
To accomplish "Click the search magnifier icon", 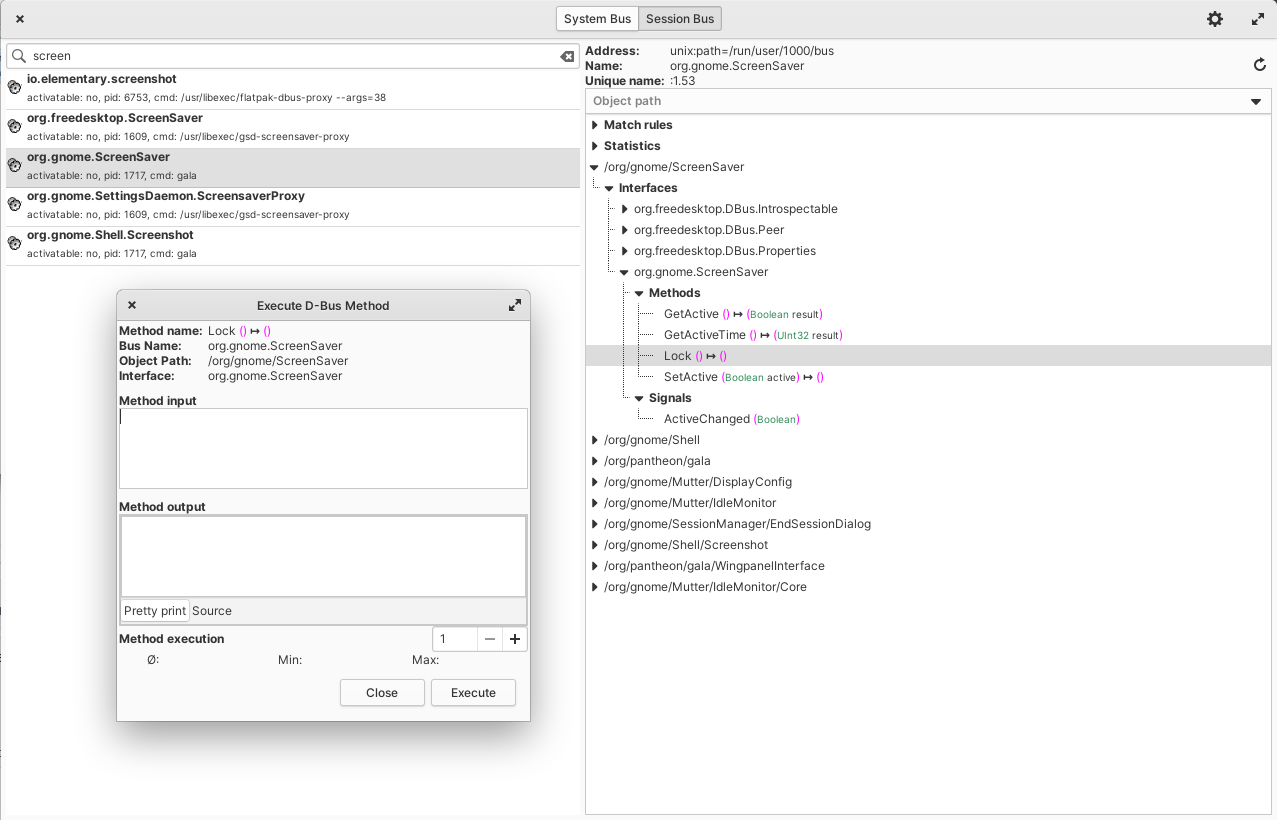I will coord(19,56).
